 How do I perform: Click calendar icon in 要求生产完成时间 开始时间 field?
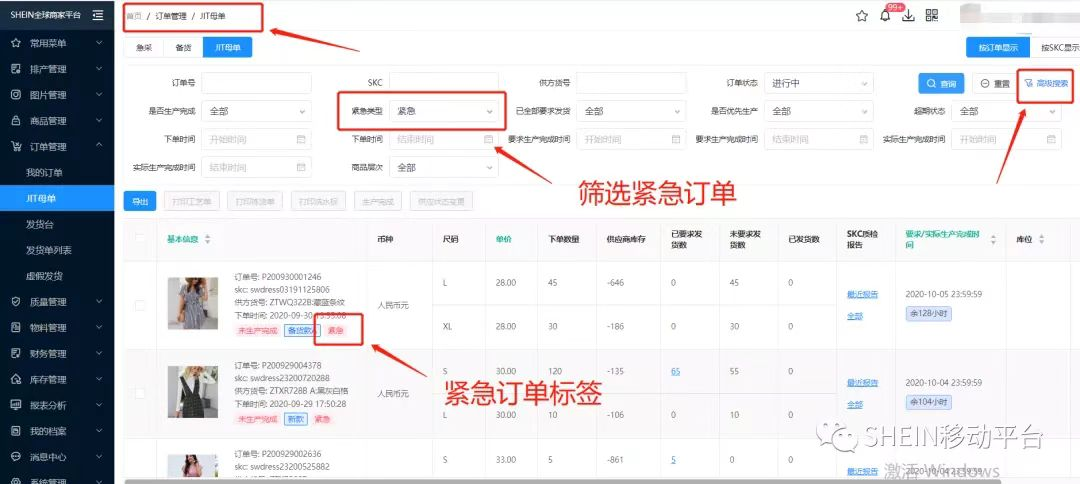click(676, 139)
